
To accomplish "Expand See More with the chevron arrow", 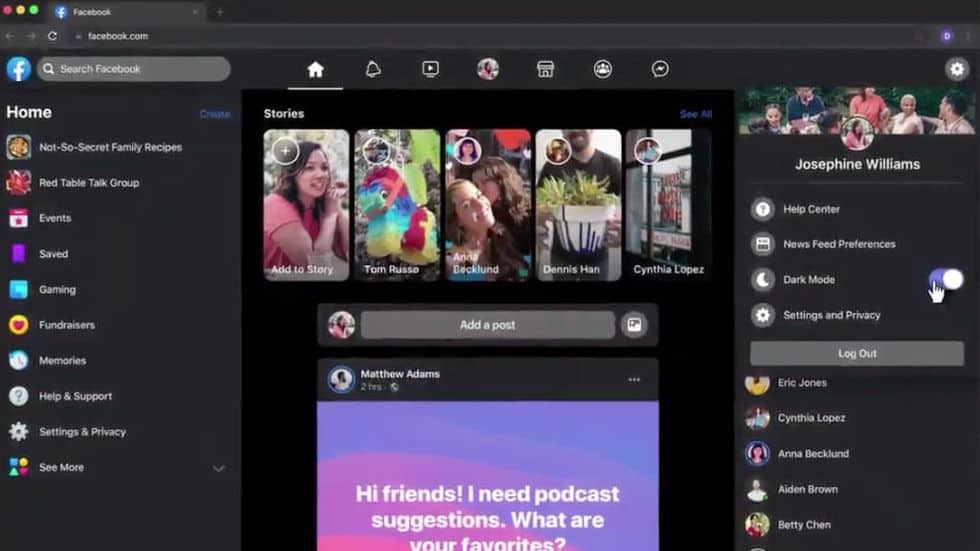I will [218, 468].
